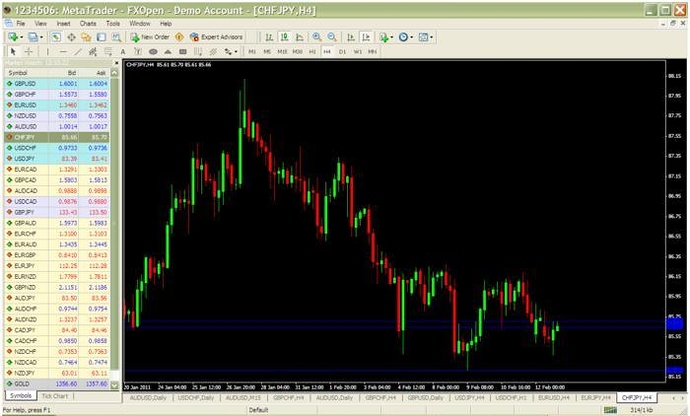The width and height of the screenshot is (690, 416).
Task: Switch to candlestick chart display
Action: (x=284, y=37)
